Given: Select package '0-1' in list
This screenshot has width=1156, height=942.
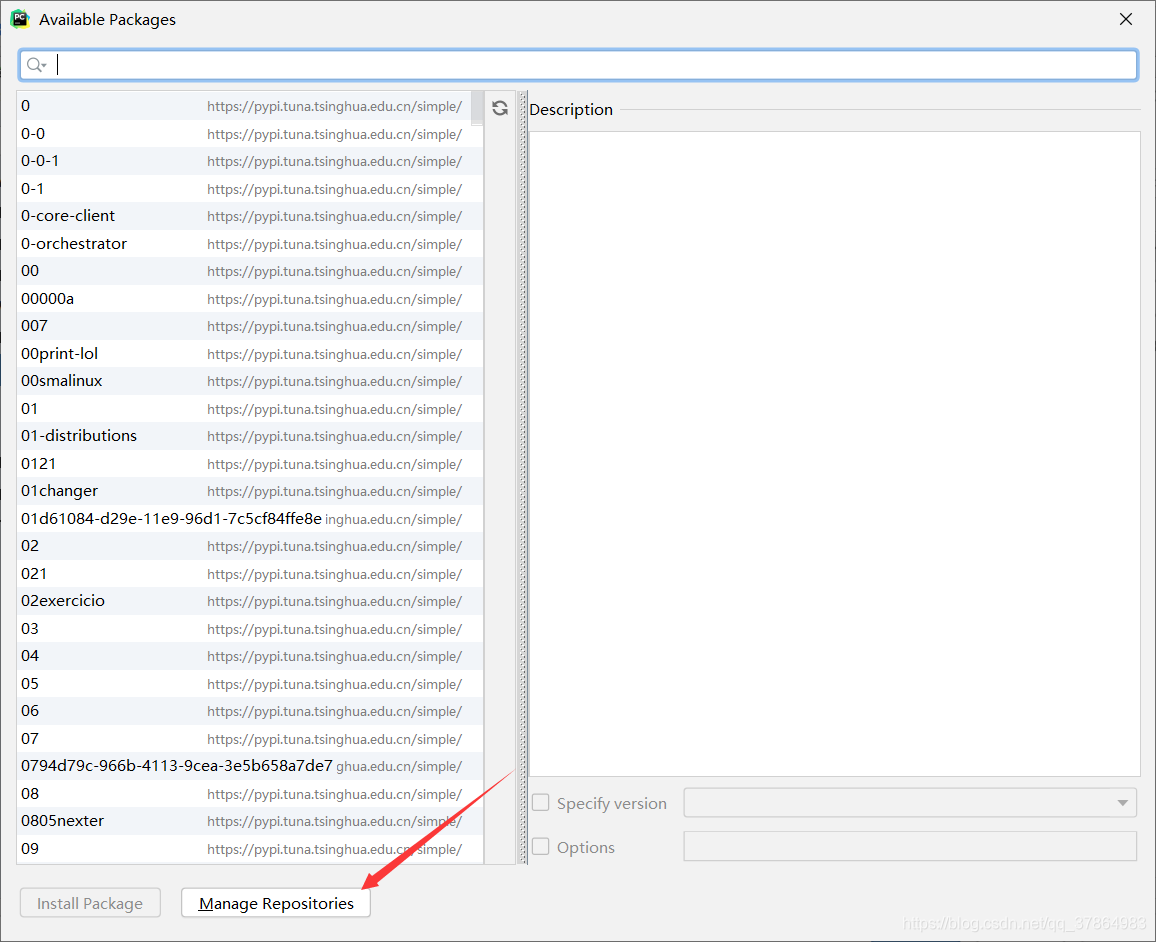Looking at the screenshot, I should click(x=250, y=189).
